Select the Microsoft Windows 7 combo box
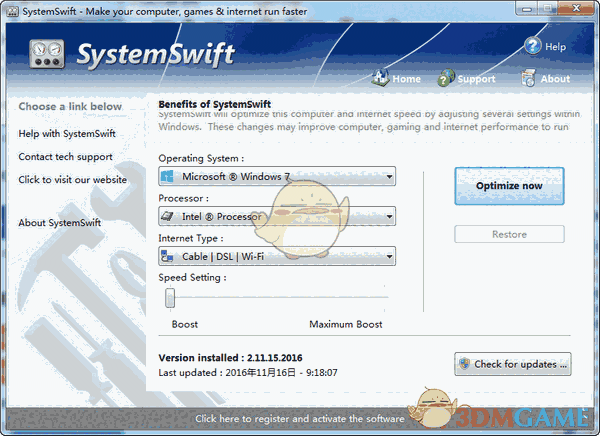The width and height of the screenshot is (600, 436). tap(277, 176)
